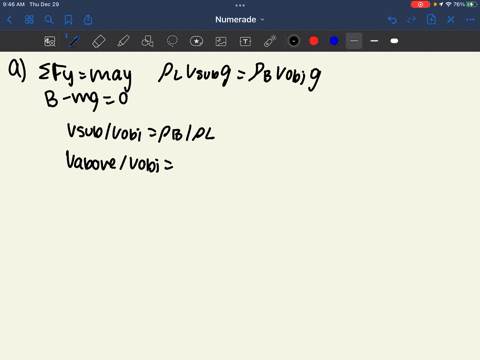Select the Image insert tool
This screenshot has height=360, width=480.
(x=221, y=41)
